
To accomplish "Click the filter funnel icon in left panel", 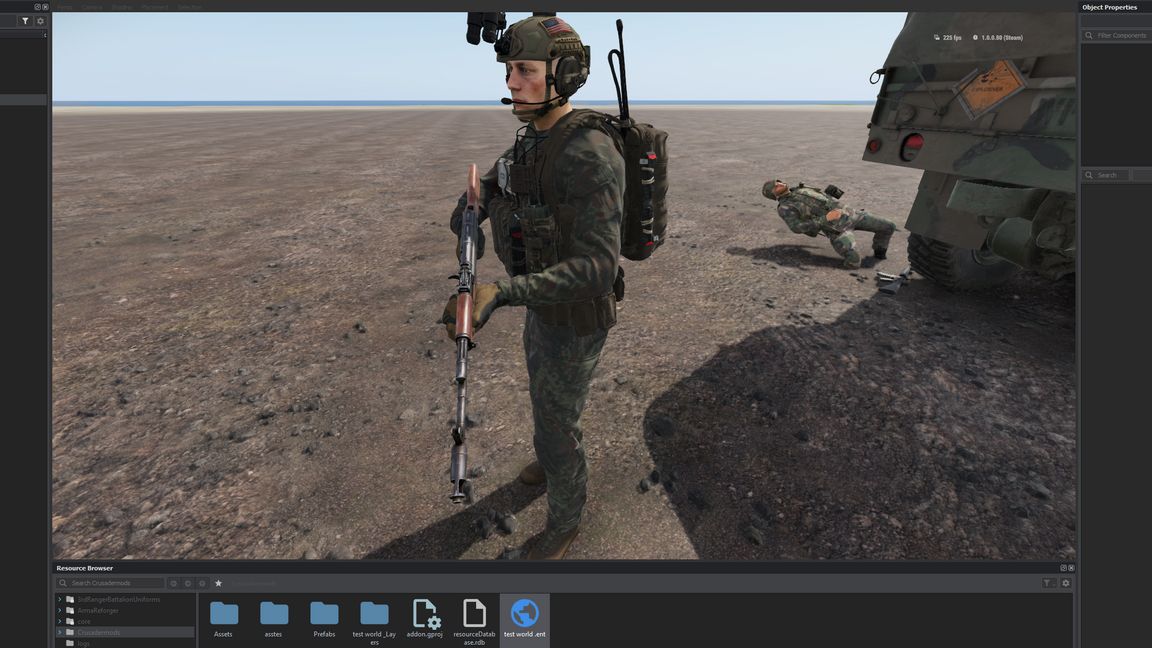I will click(x=25, y=21).
